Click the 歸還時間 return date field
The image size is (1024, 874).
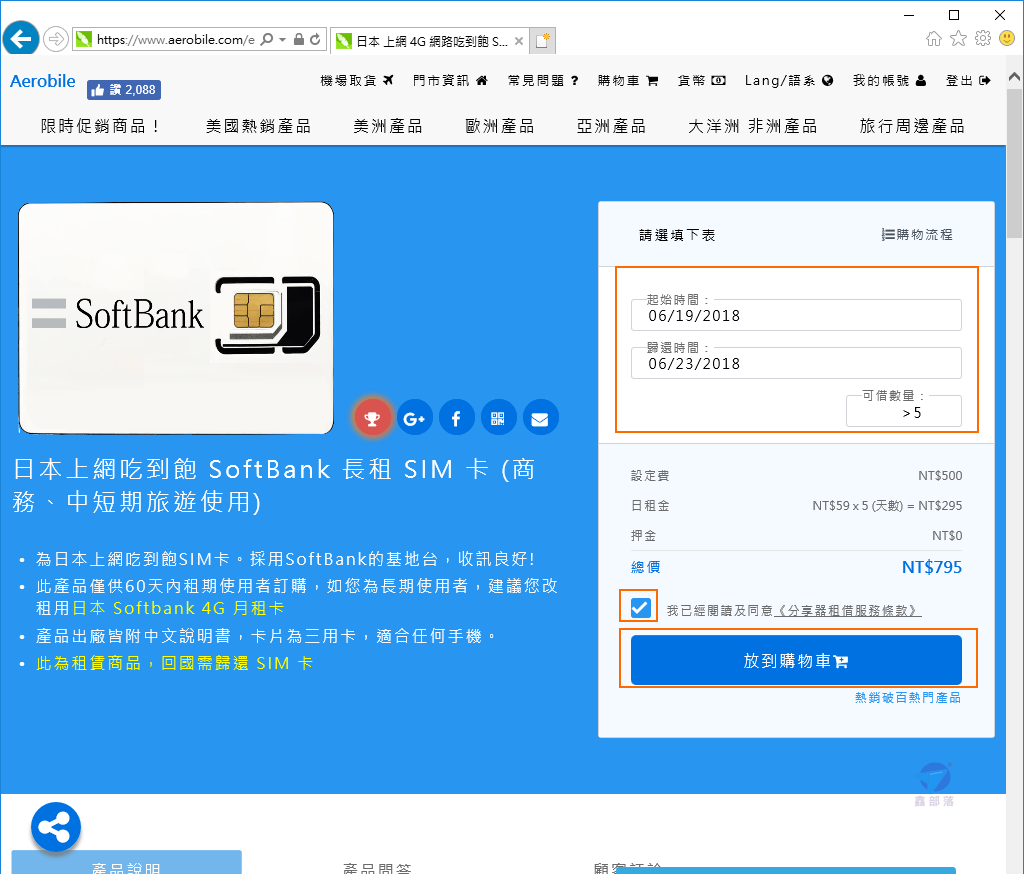click(796, 363)
